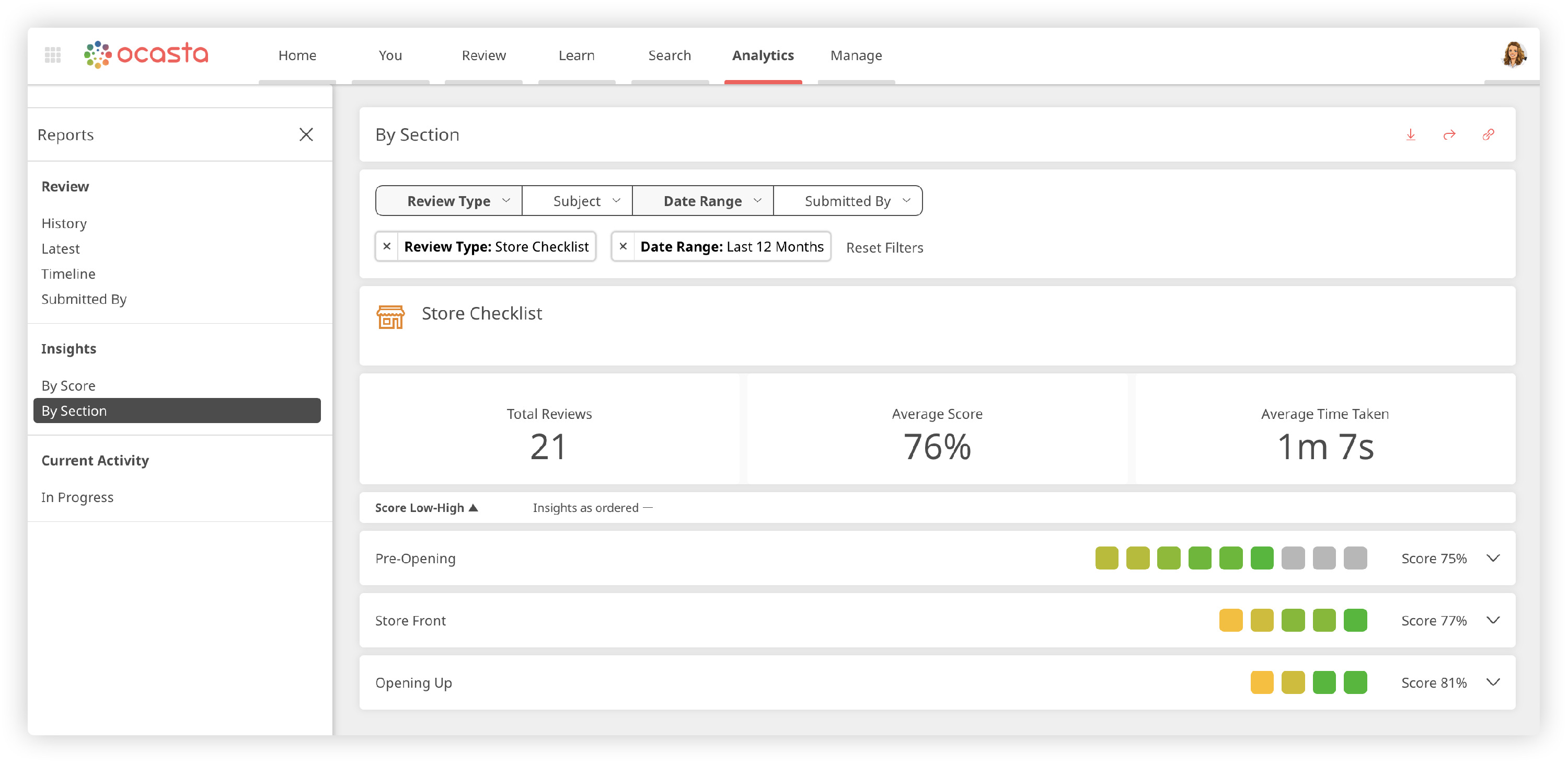The width and height of the screenshot is (1568, 763).
Task: Click the share arrow icon
Action: click(1449, 134)
